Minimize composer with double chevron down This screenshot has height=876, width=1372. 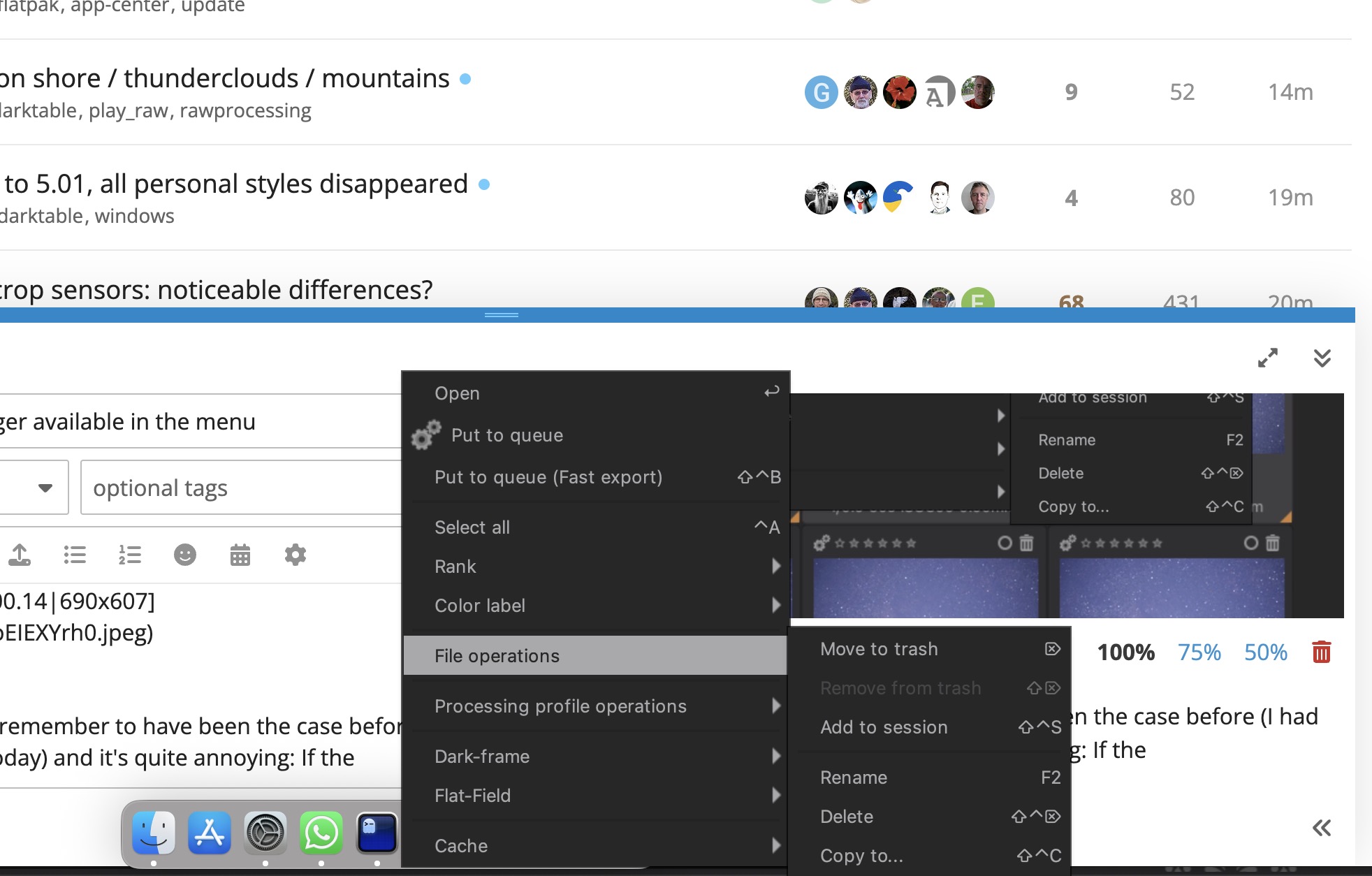tap(1322, 358)
